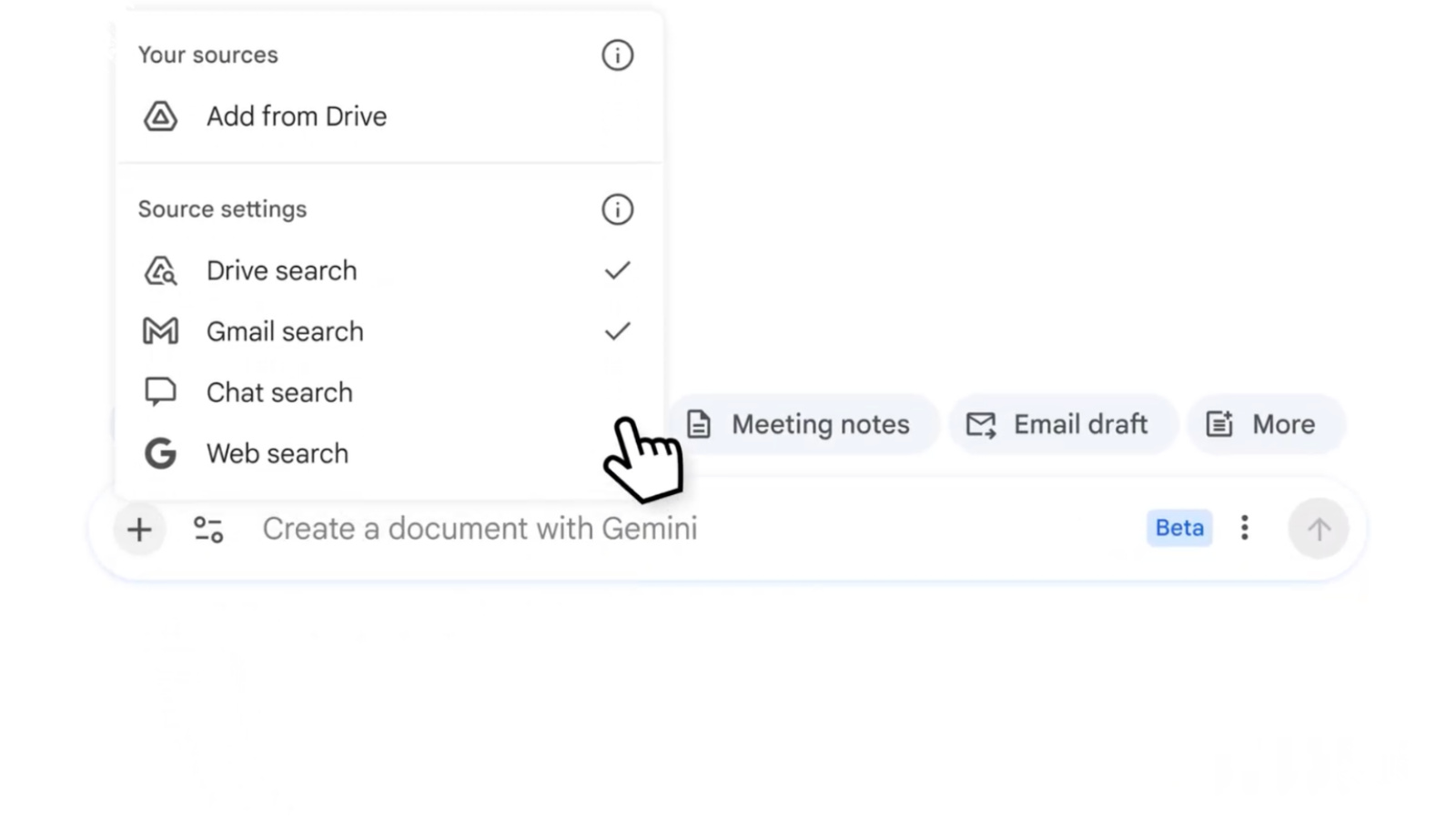Image resolution: width=1456 pixels, height=819 pixels.
Task: Click the Chat bubble icon
Action: pos(160,392)
